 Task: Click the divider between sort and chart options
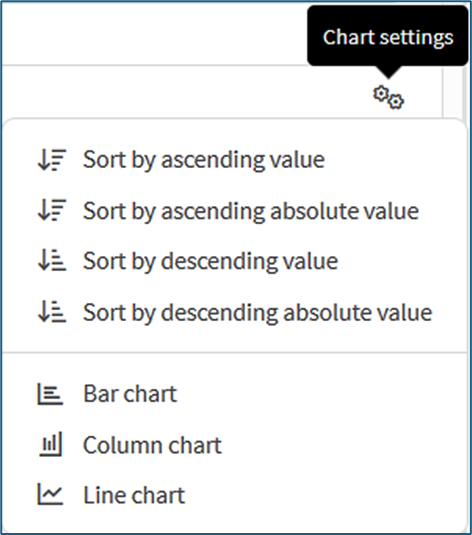pos(235,352)
